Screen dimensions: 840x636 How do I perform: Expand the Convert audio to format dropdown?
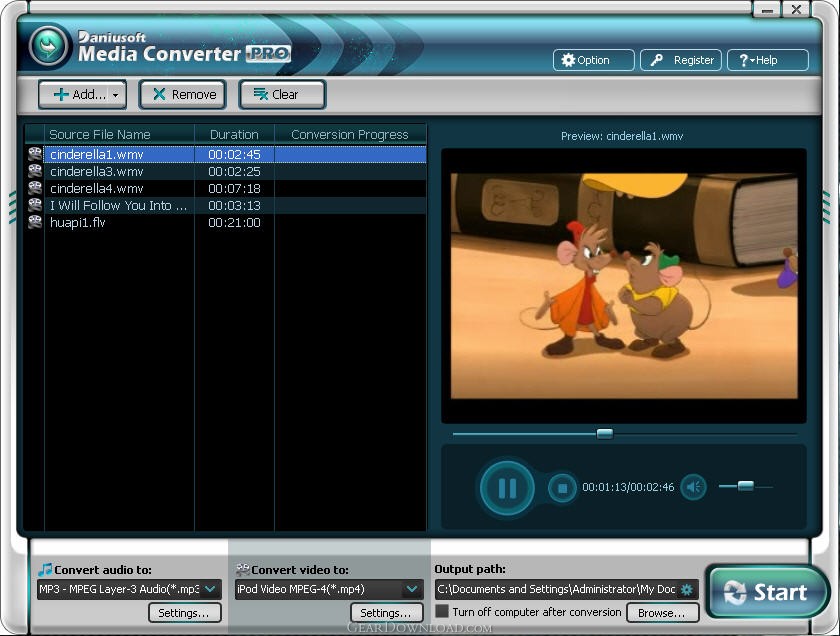[211, 589]
